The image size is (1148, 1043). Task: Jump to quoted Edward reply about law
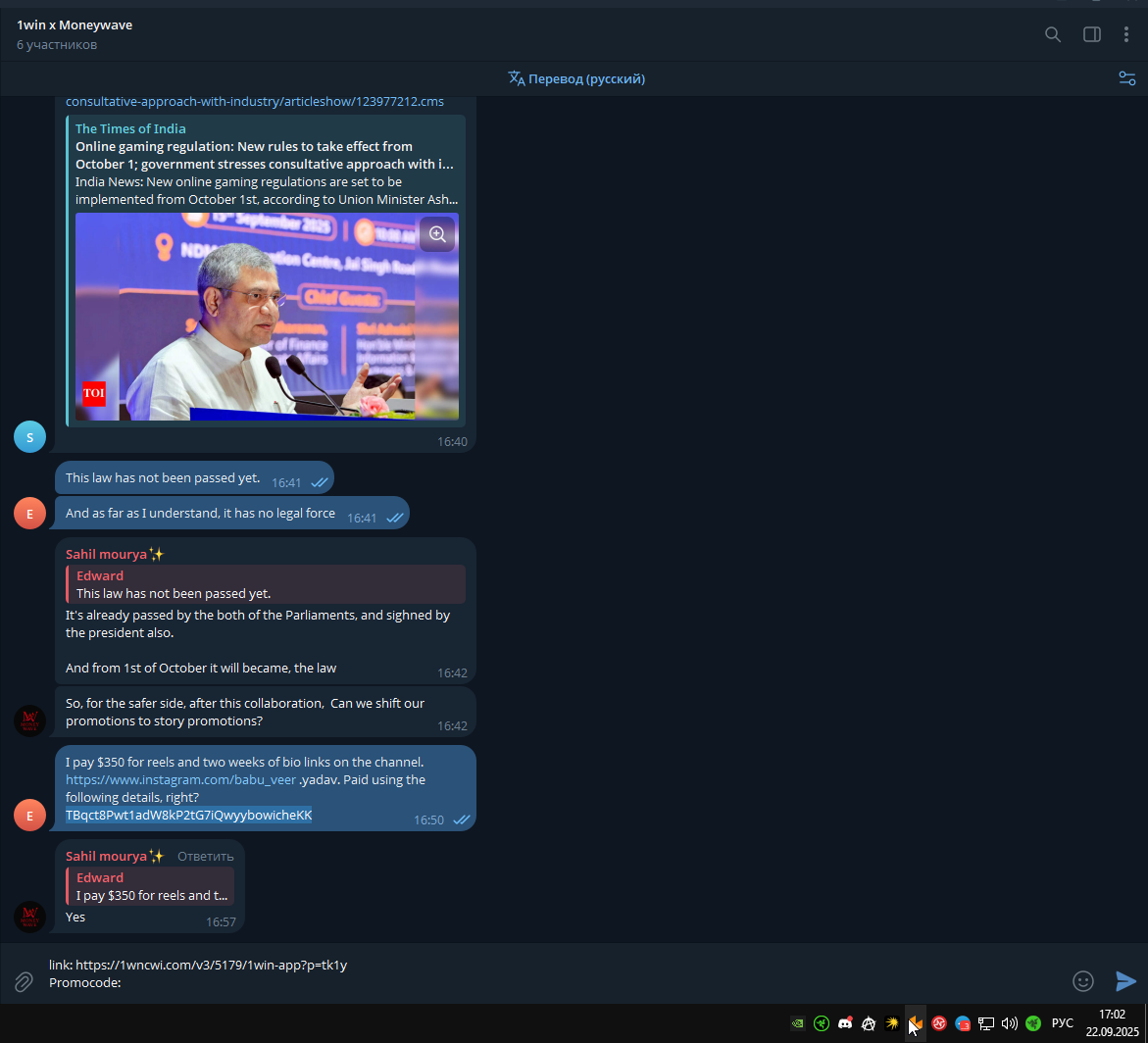click(265, 584)
